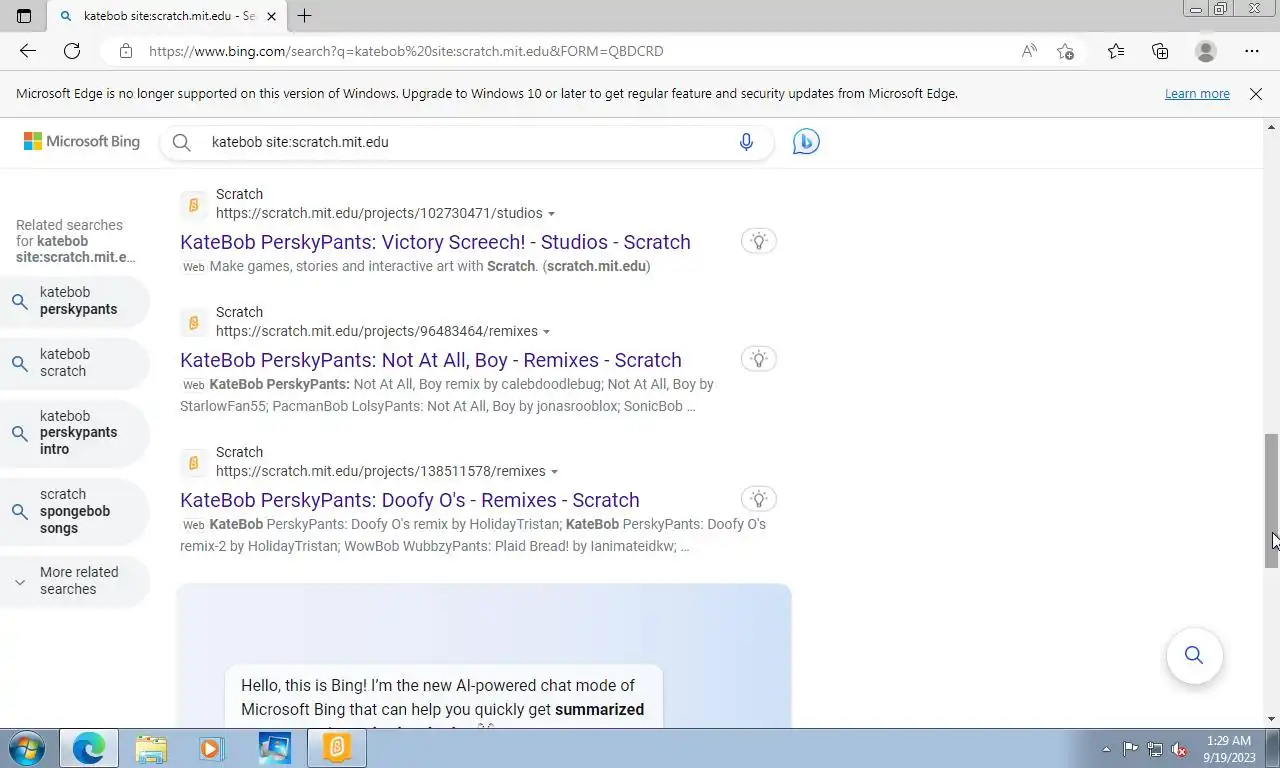The width and height of the screenshot is (1280, 768).
Task: Expand URL dropdown for projects/96483464/remixes
Action: pos(546,332)
